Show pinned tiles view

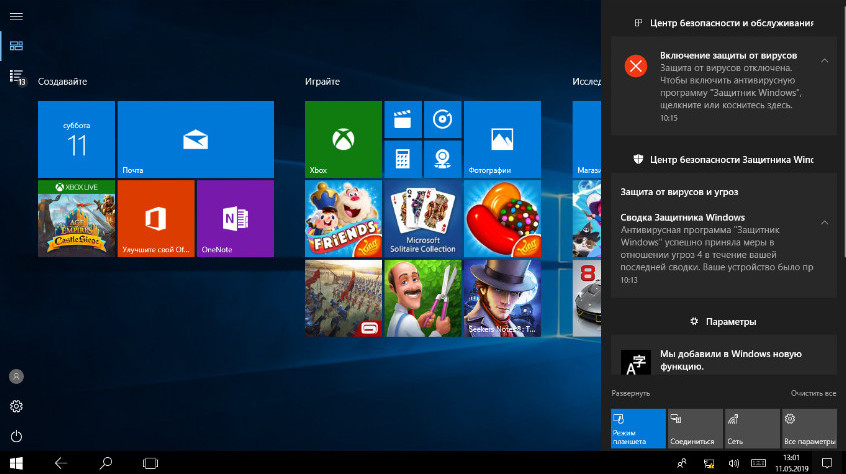[x=16, y=46]
